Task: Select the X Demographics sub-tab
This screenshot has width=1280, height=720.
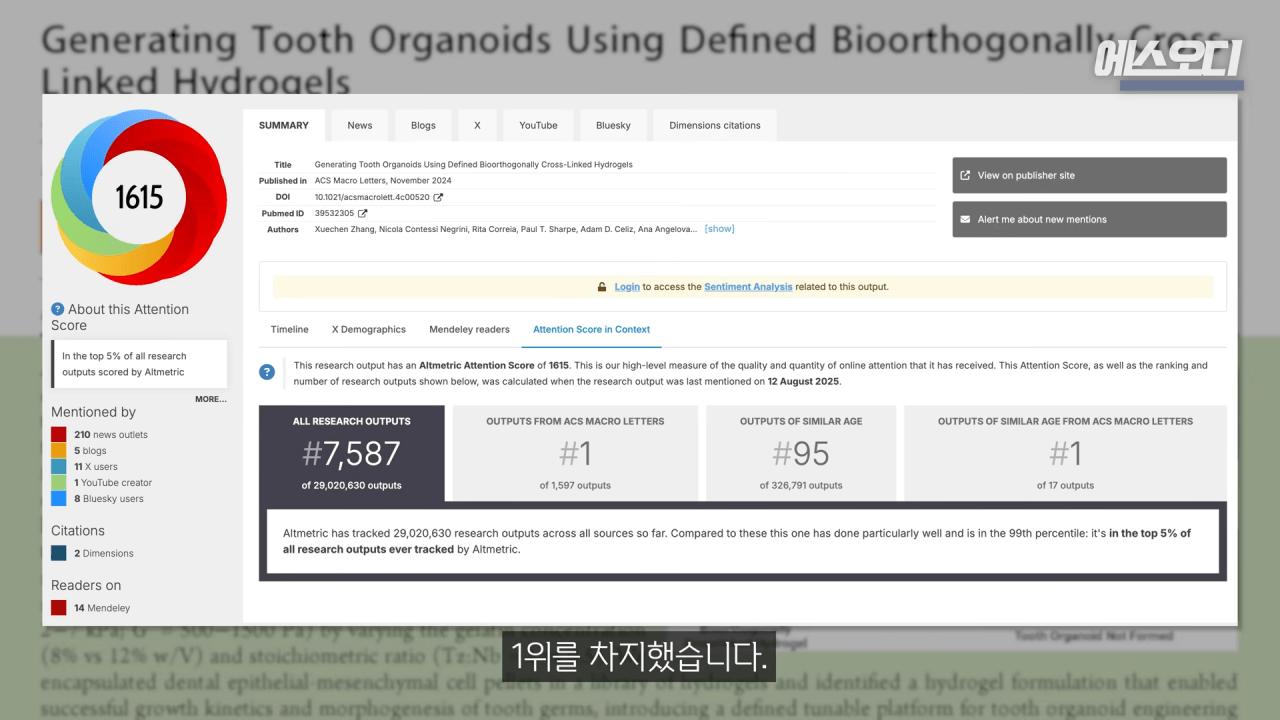Action: tap(369, 329)
